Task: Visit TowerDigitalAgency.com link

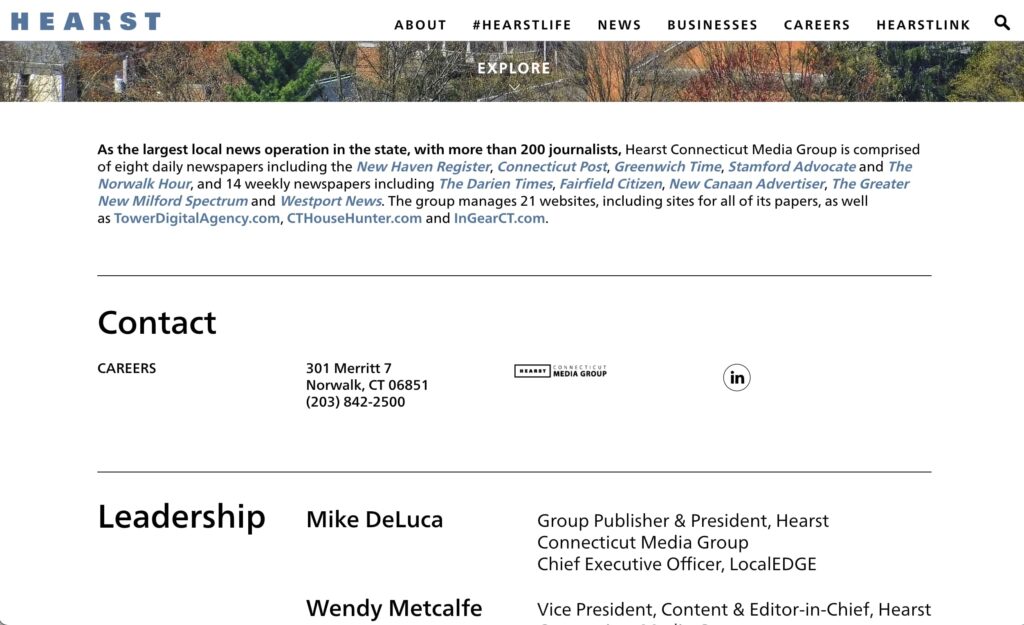Action: [197, 218]
